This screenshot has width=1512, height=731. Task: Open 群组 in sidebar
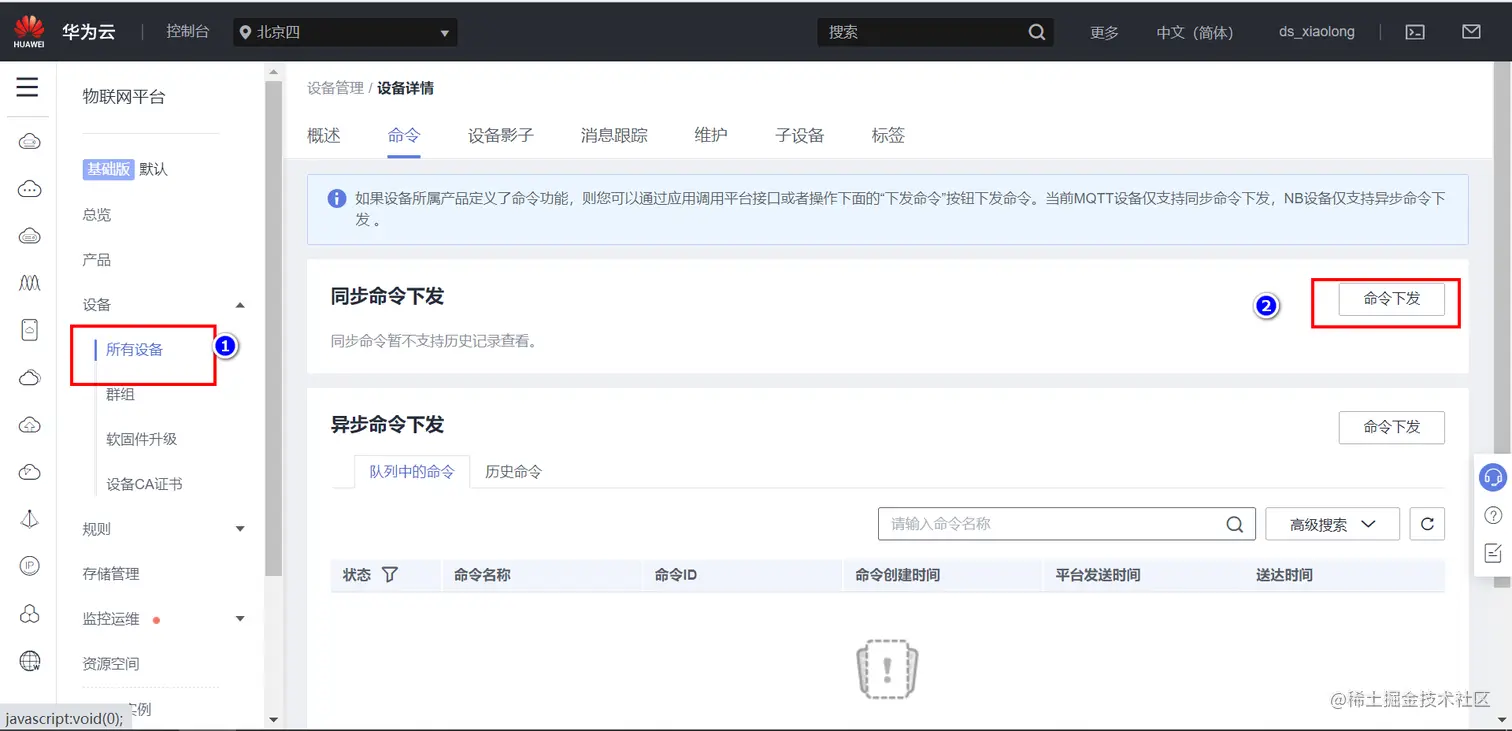click(x=121, y=395)
